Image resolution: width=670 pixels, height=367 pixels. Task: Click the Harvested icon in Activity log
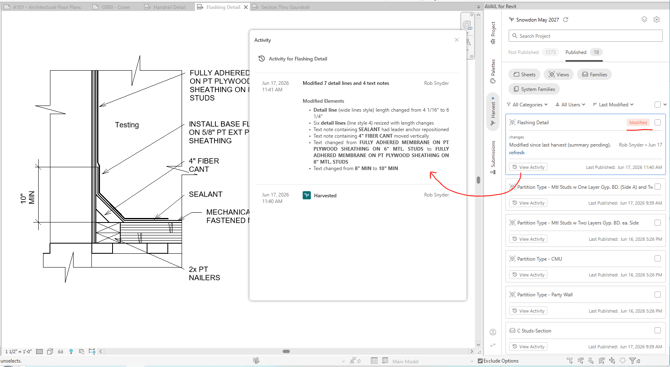306,195
